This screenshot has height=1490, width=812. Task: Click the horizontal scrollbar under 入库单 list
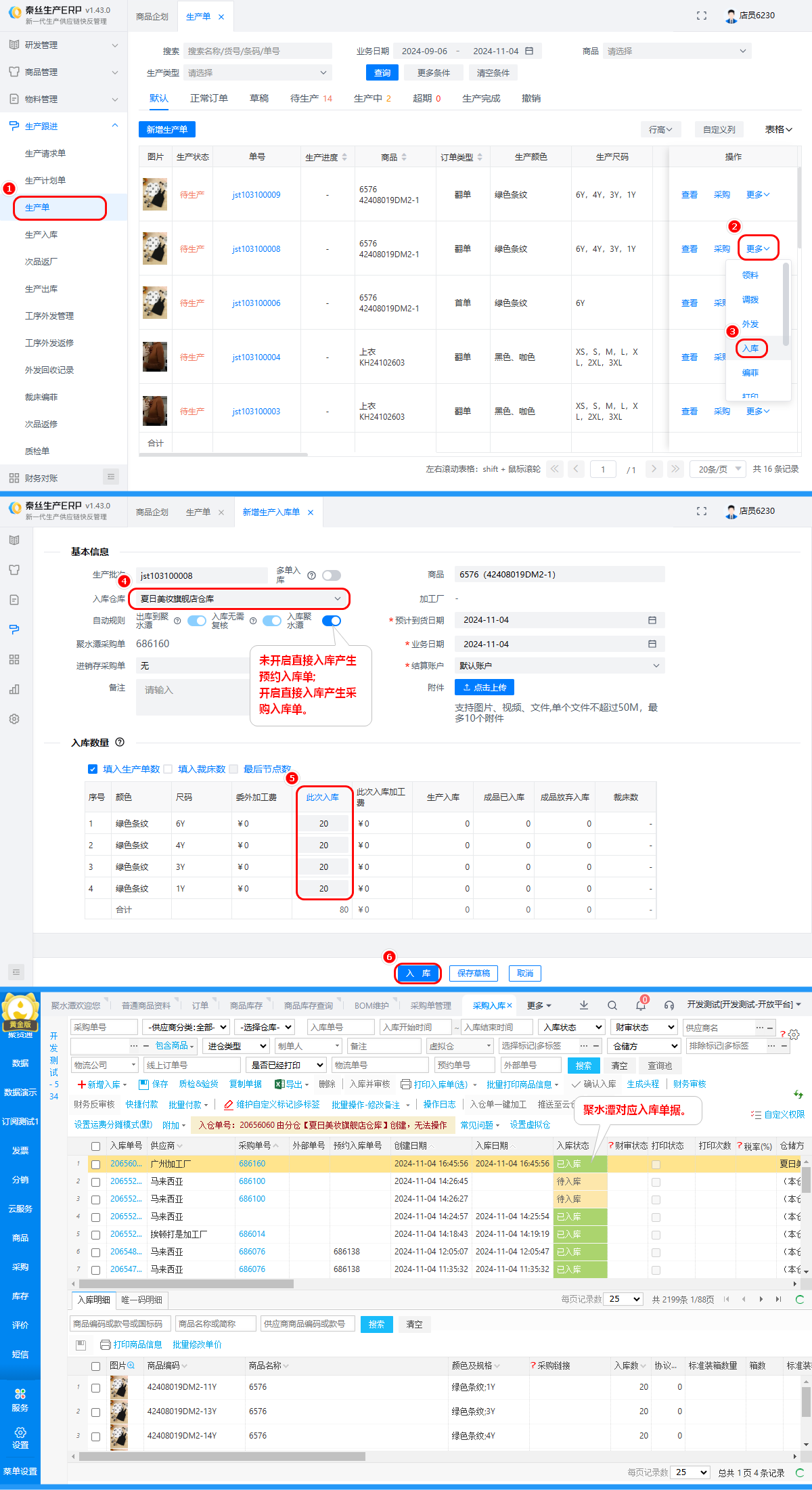click(187, 1284)
